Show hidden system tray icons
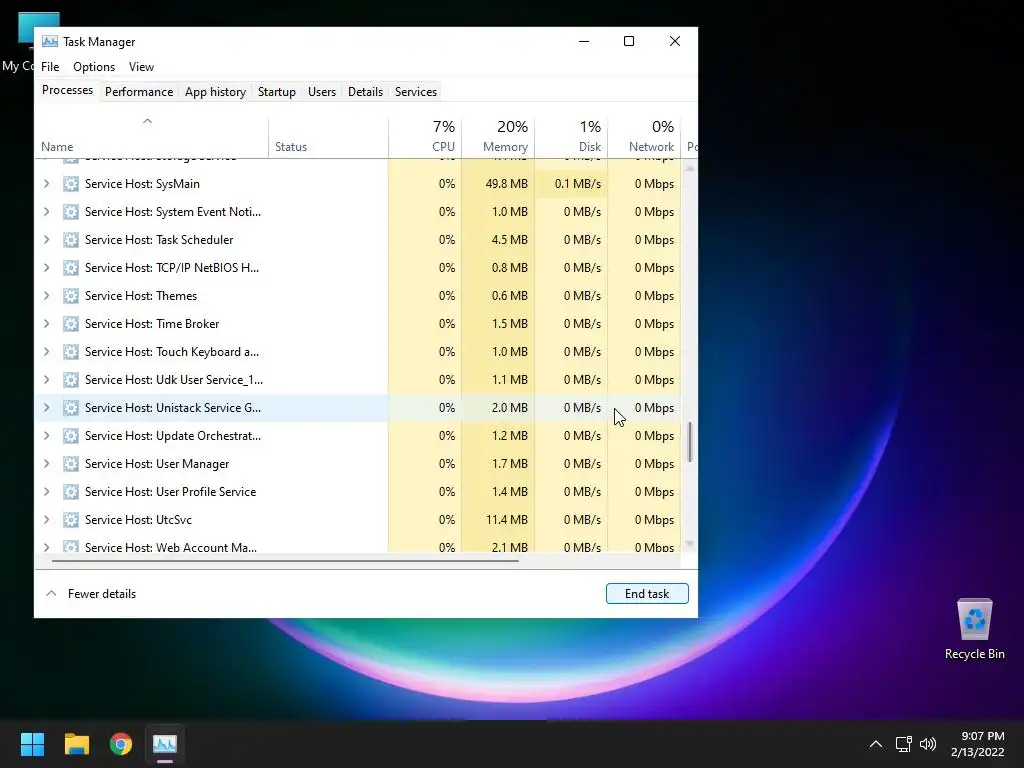 click(876, 744)
